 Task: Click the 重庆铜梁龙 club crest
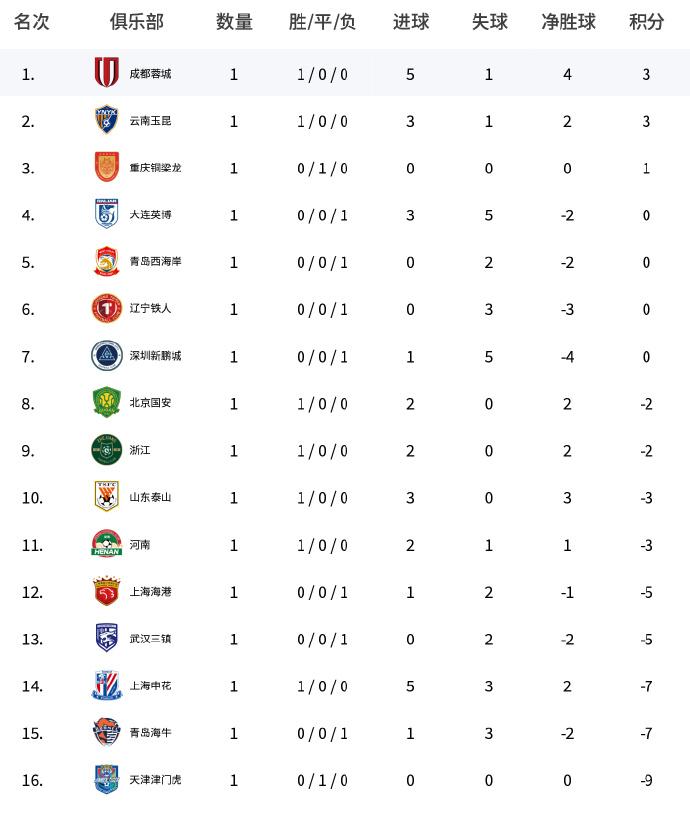tap(106, 167)
